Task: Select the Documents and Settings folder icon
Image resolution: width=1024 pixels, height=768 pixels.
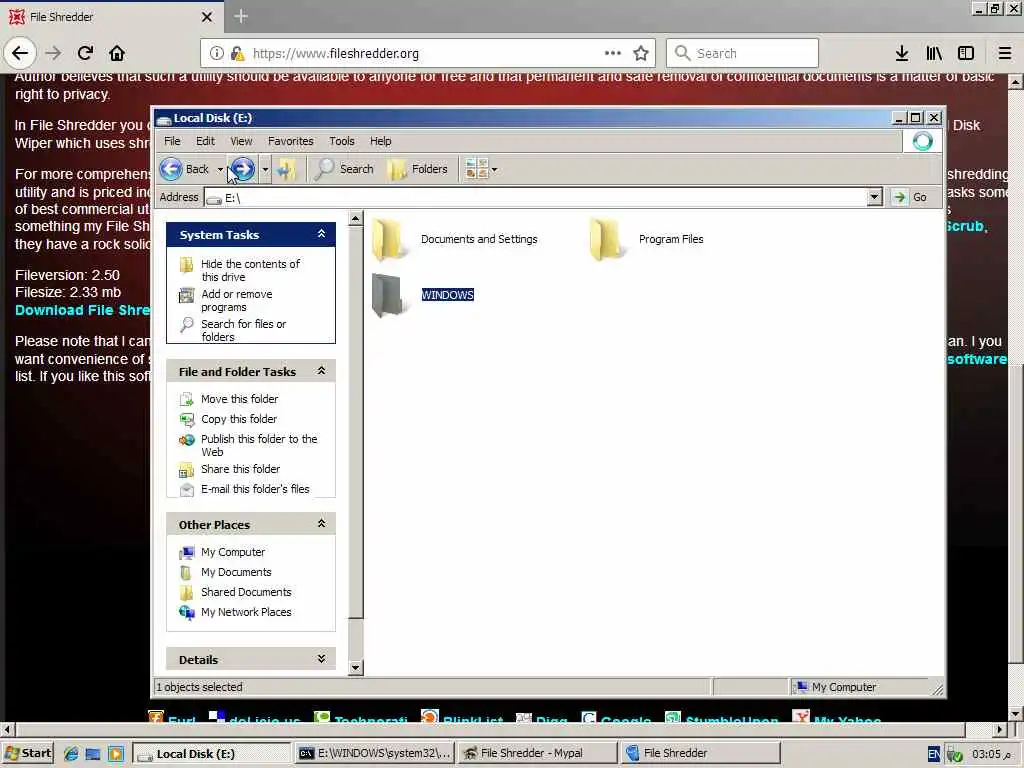Action: (390, 240)
